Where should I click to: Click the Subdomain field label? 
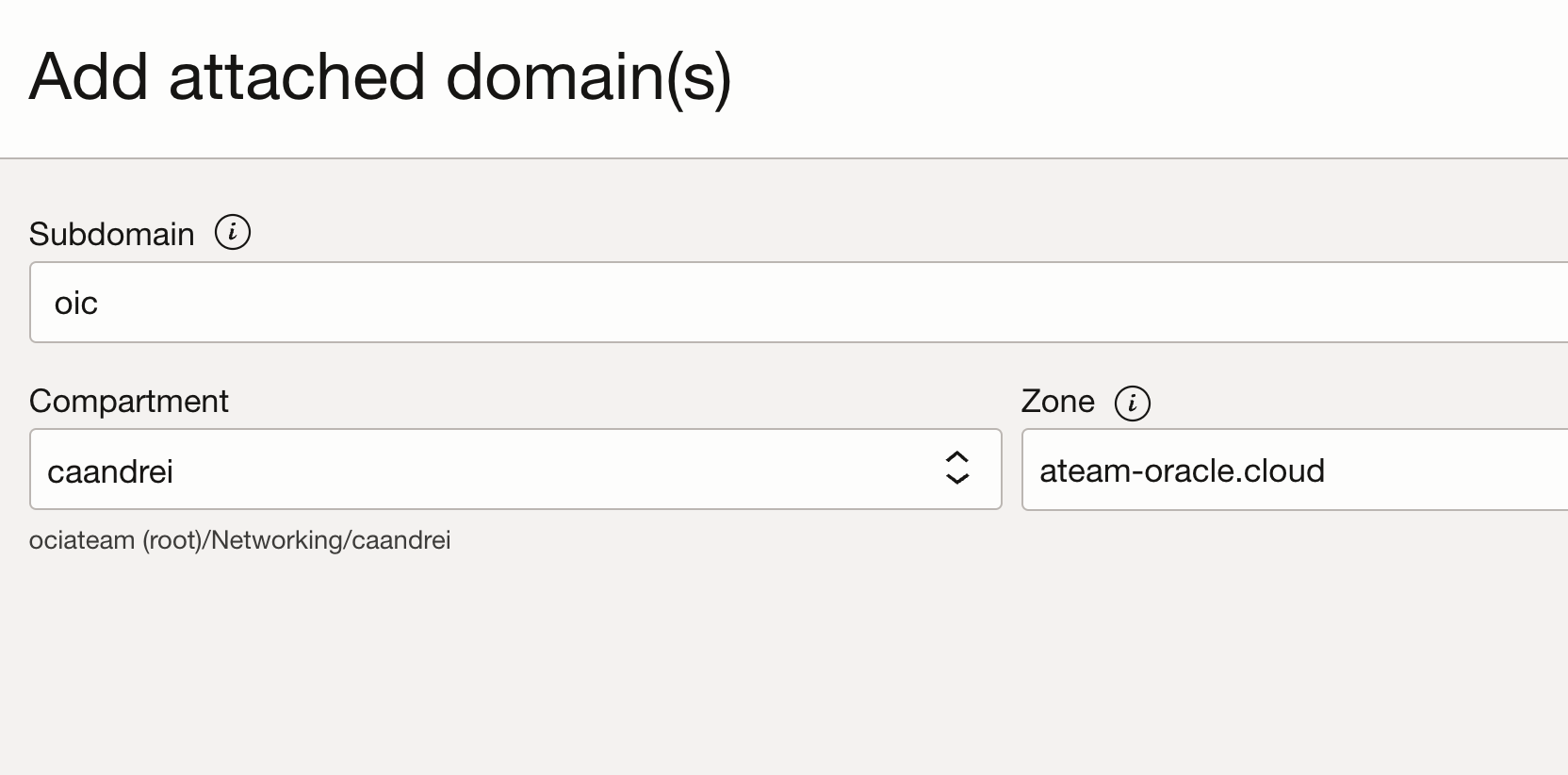(111, 234)
